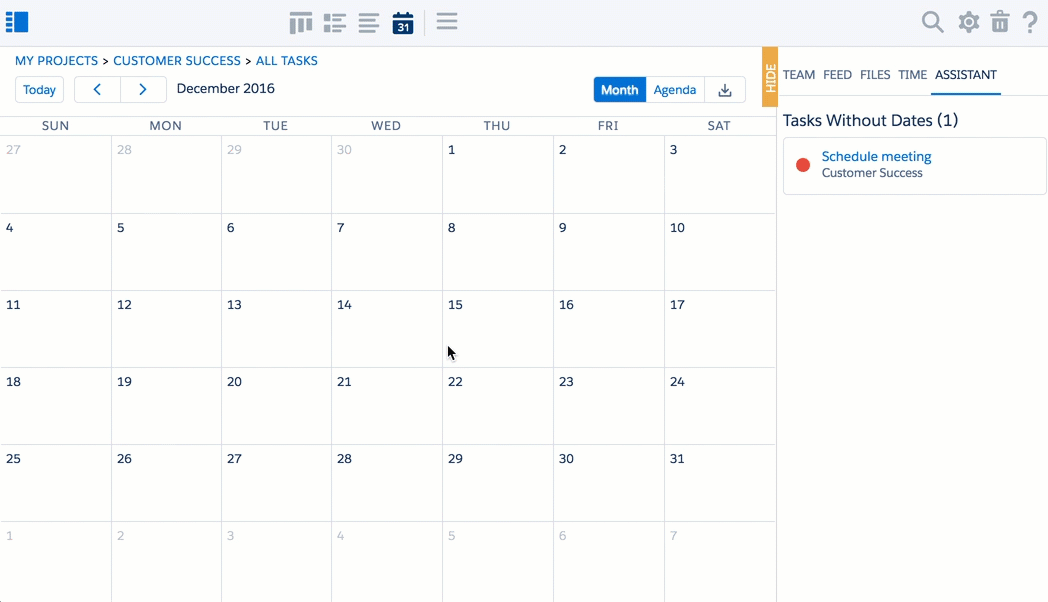Viewport: 1048px width, 602px height.
Task: Open the TIME tab
Action: coord(912,75)
